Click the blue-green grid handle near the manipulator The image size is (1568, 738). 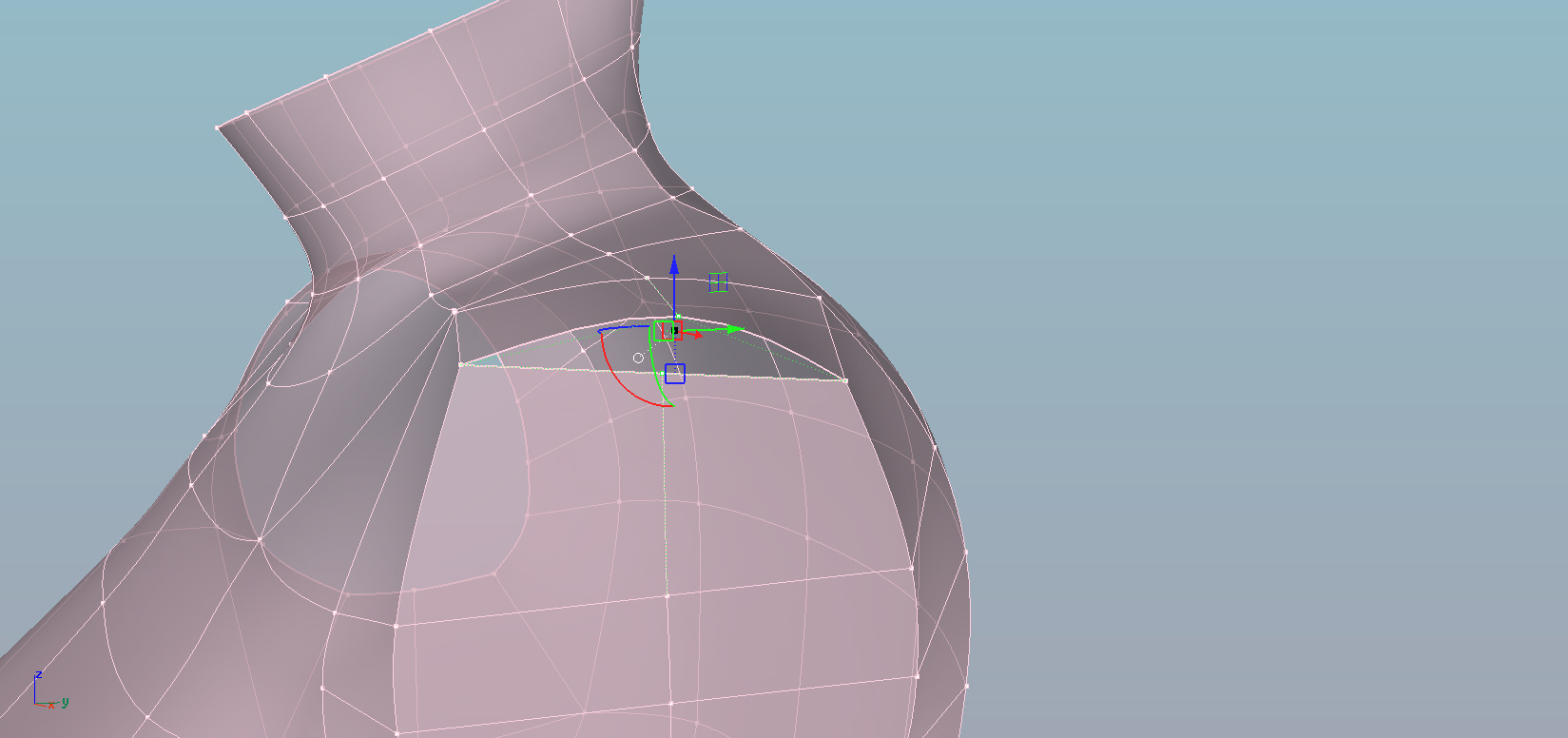[x=718, y=282]
